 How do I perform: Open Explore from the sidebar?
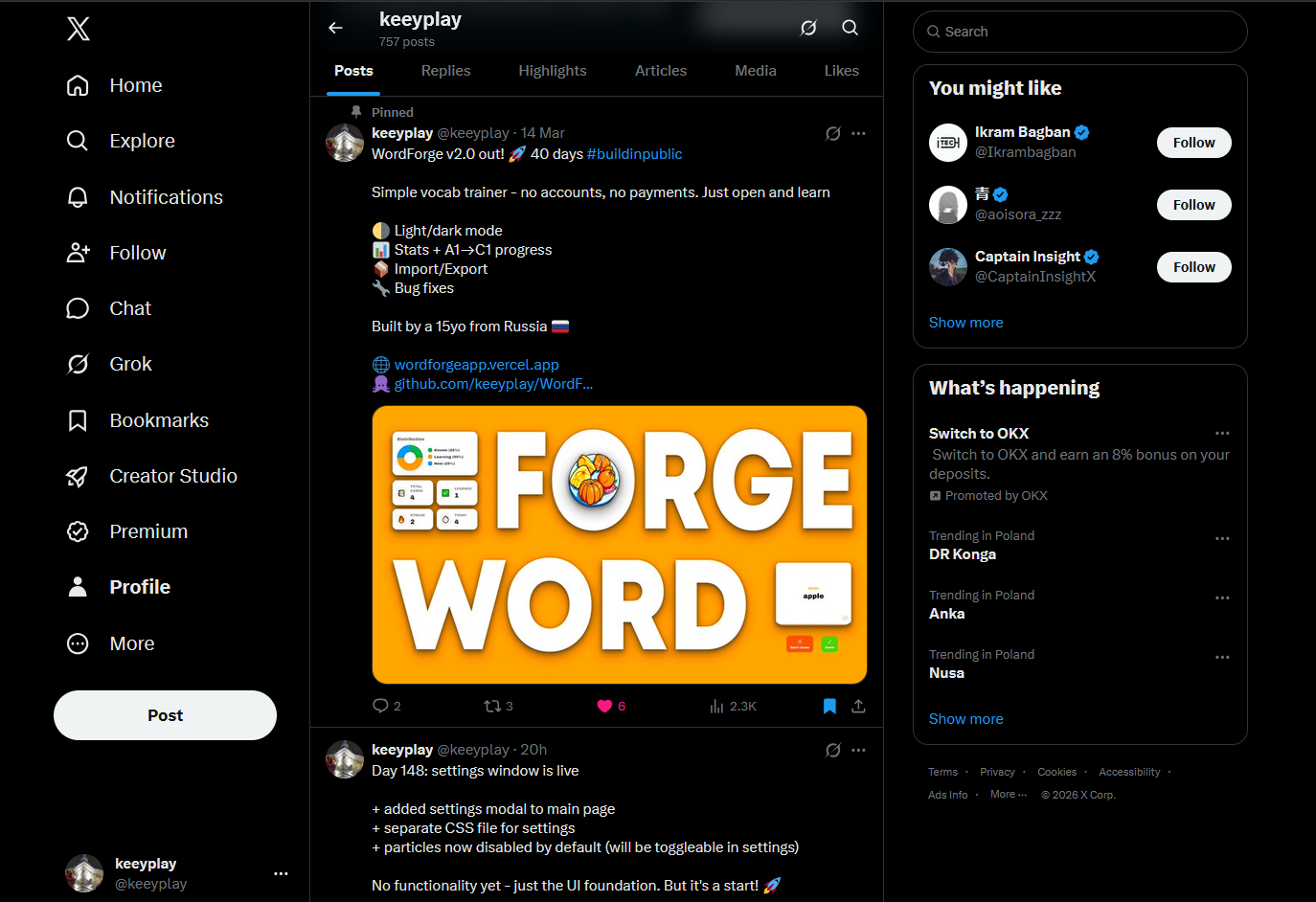tap(121, 141)
